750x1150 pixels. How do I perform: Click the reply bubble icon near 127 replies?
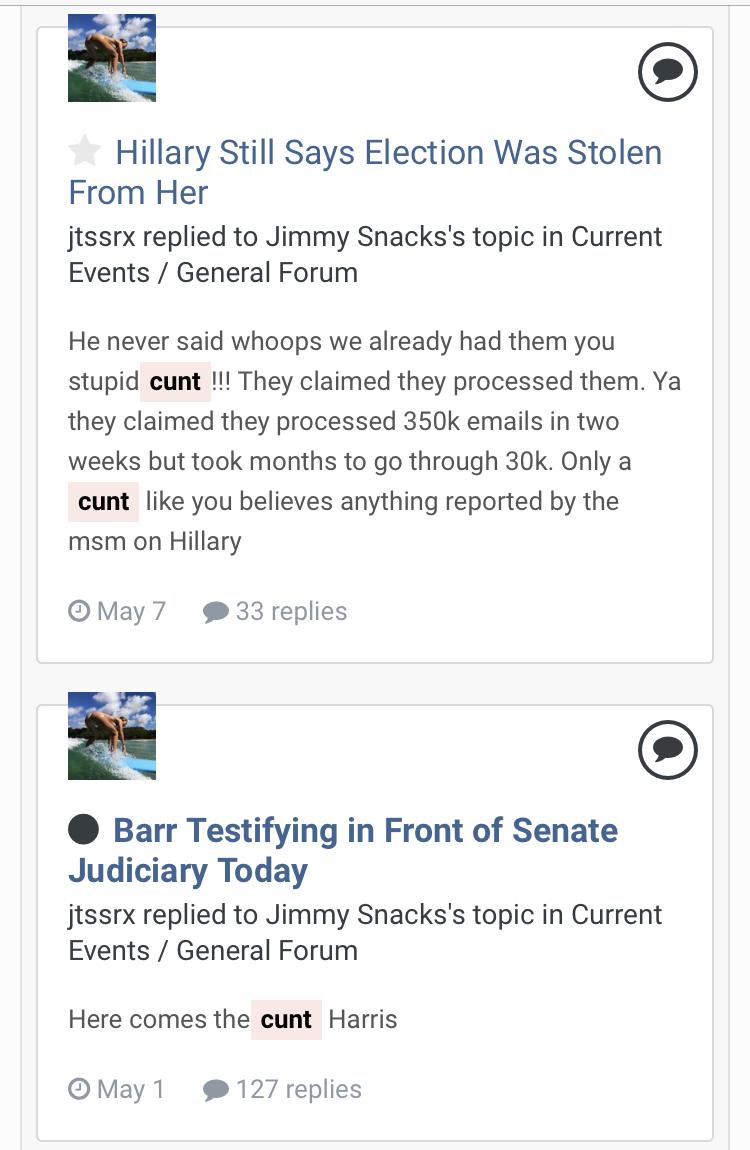coord(216,1089)
